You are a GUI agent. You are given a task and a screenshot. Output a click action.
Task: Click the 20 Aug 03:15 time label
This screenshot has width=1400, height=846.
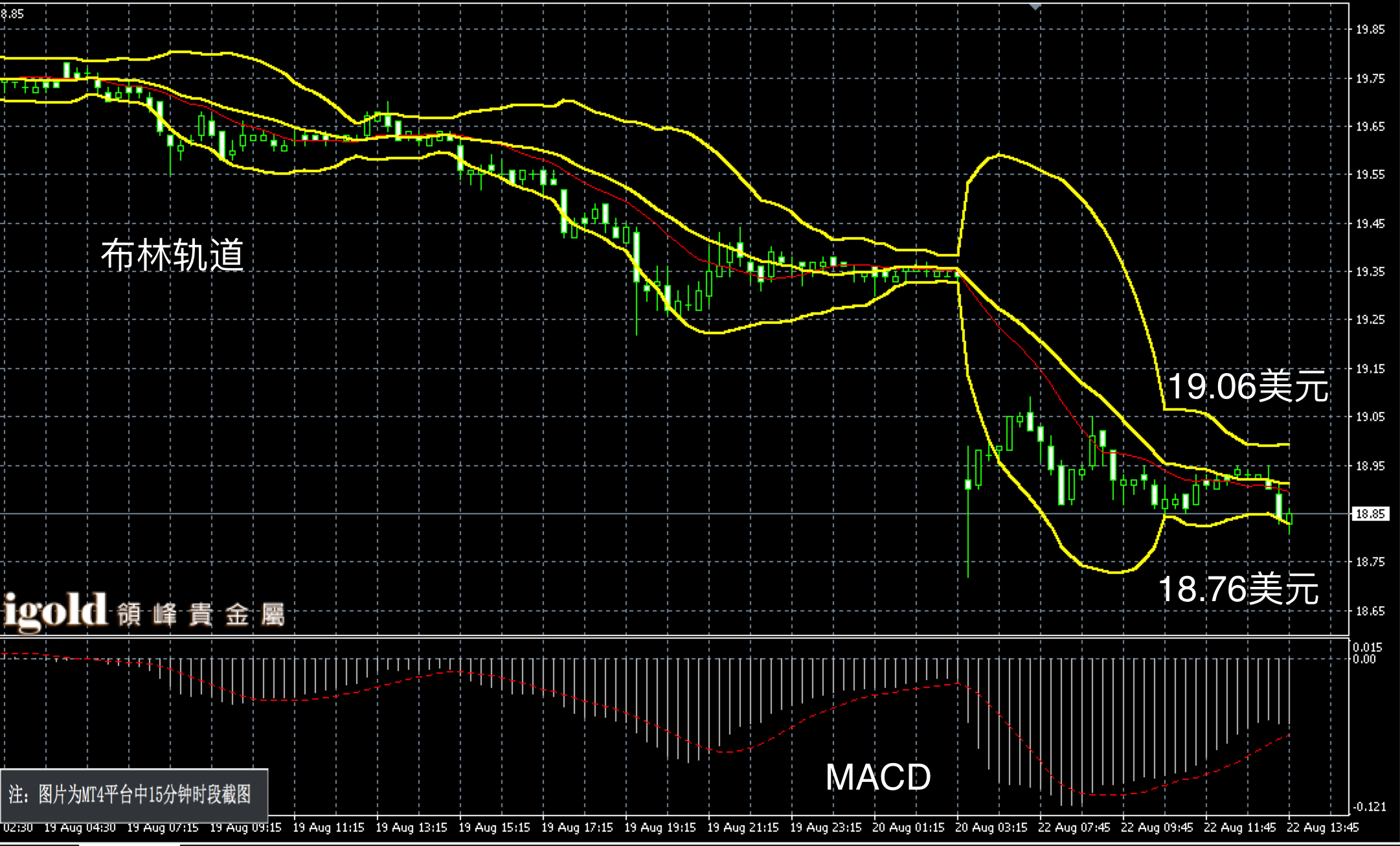991,828
